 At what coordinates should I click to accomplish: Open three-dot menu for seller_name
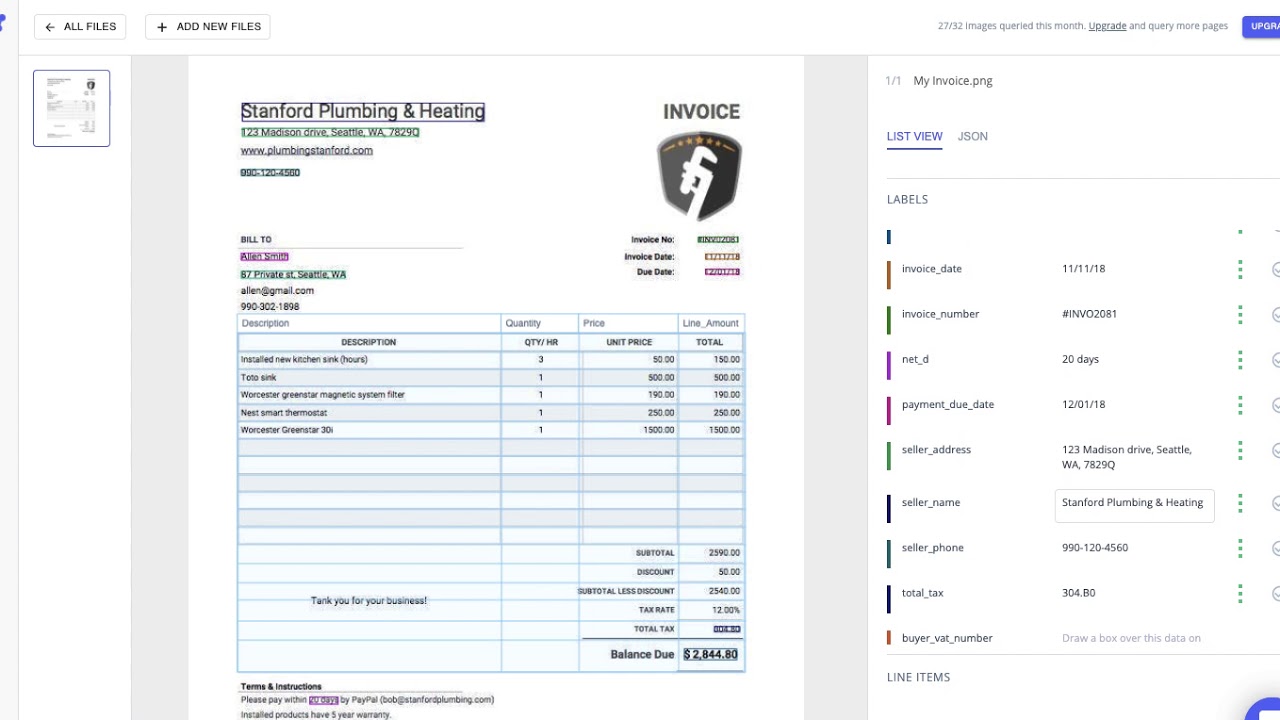(x=1240, y=503)
